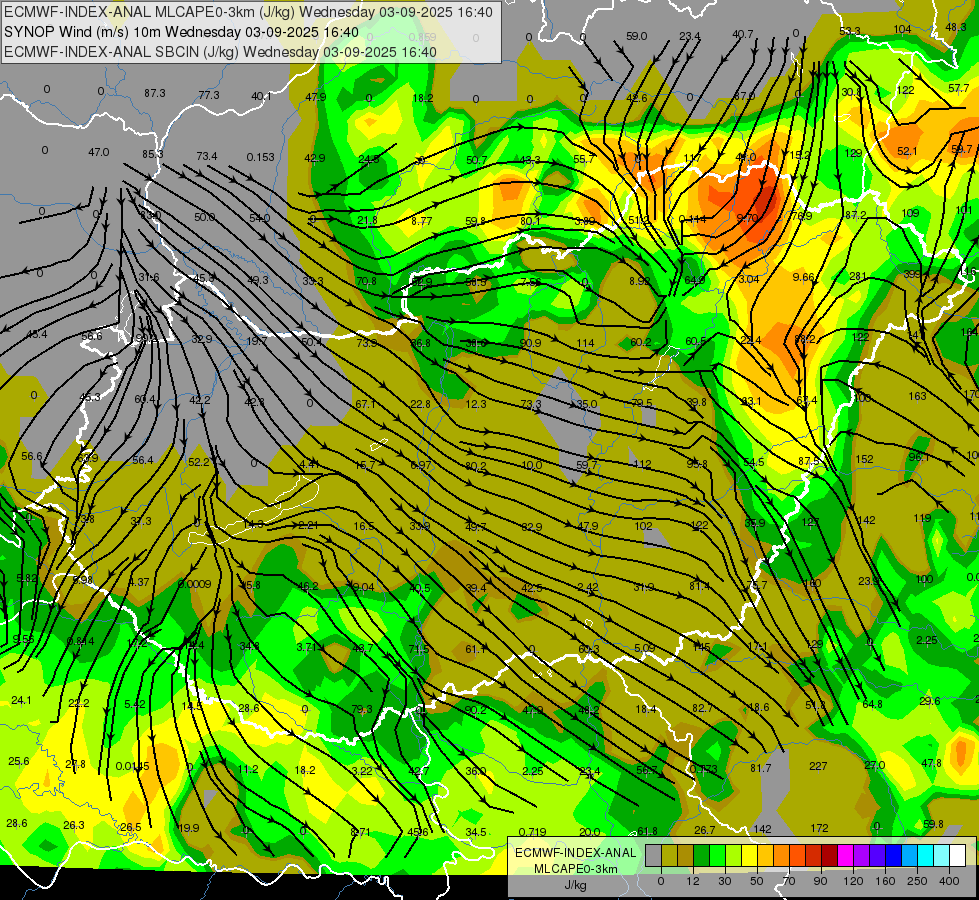Select the bright green legend swatch
Screen dimensions: 979x900
[717, 855]
